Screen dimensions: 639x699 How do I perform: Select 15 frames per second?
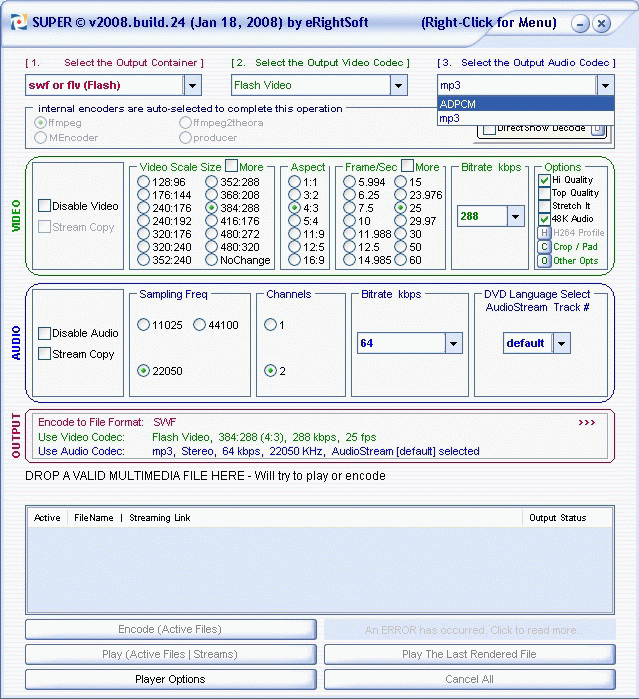pyautogui.click(x=400, y=182)
